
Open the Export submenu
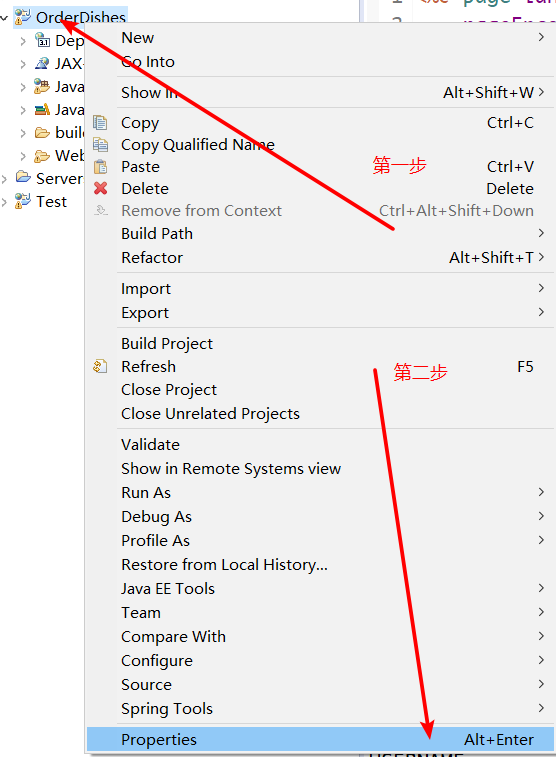pos(319,312)
